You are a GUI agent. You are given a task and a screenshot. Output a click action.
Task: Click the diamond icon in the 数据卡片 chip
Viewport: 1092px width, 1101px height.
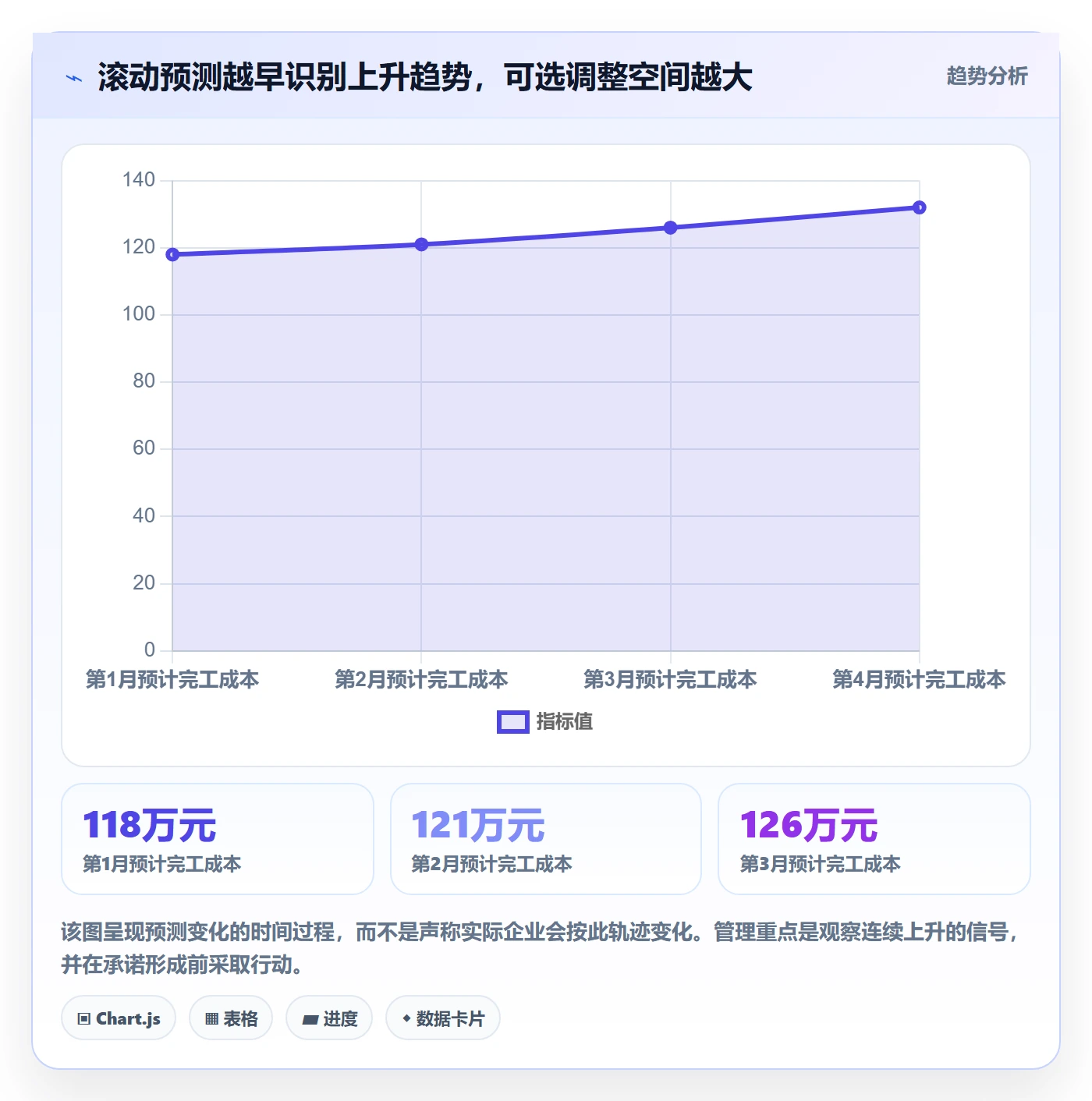tap(406, 1018)
